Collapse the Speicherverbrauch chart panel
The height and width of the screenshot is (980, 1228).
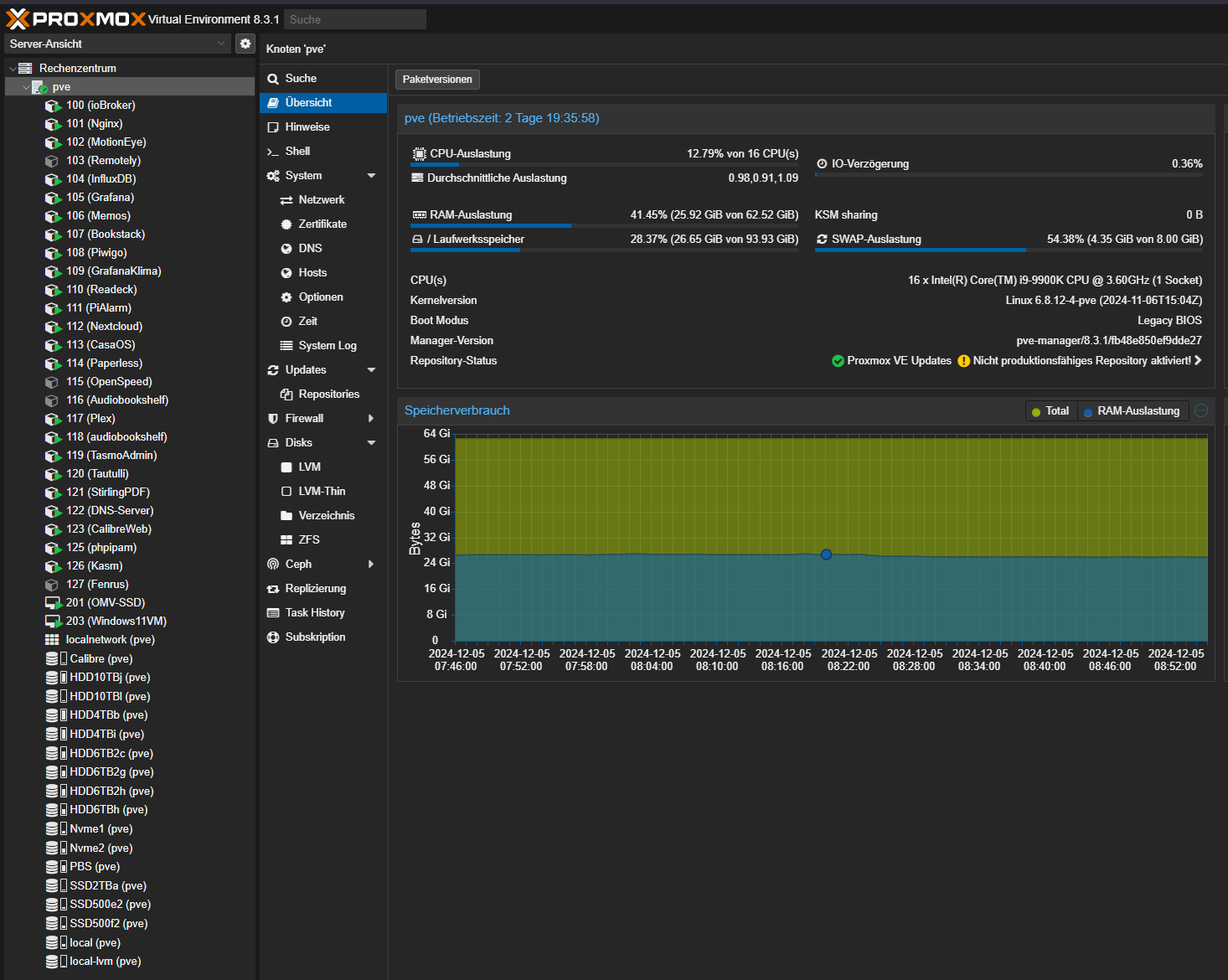tap(1201, 410)
